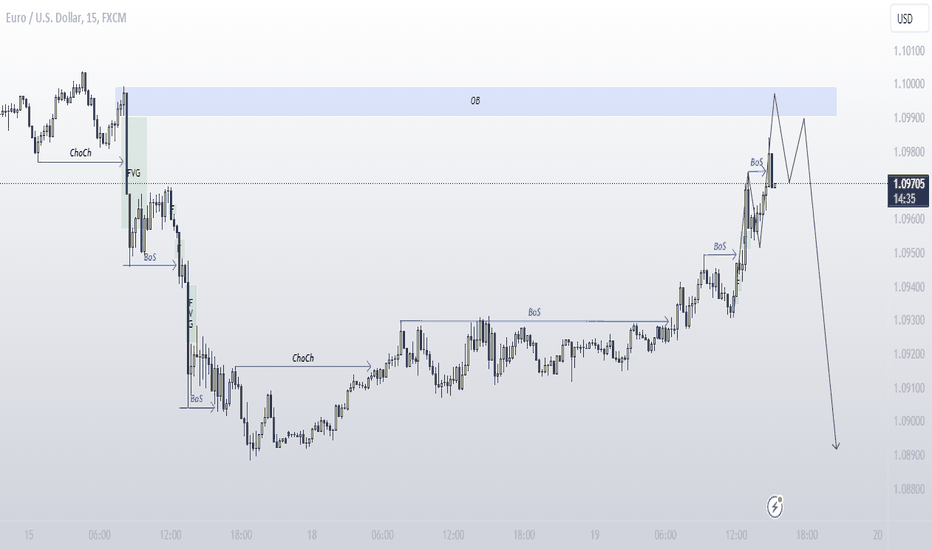Click the first FVG label near 1.09700
Screen dimensions: 932x550
tap(134, 173)
